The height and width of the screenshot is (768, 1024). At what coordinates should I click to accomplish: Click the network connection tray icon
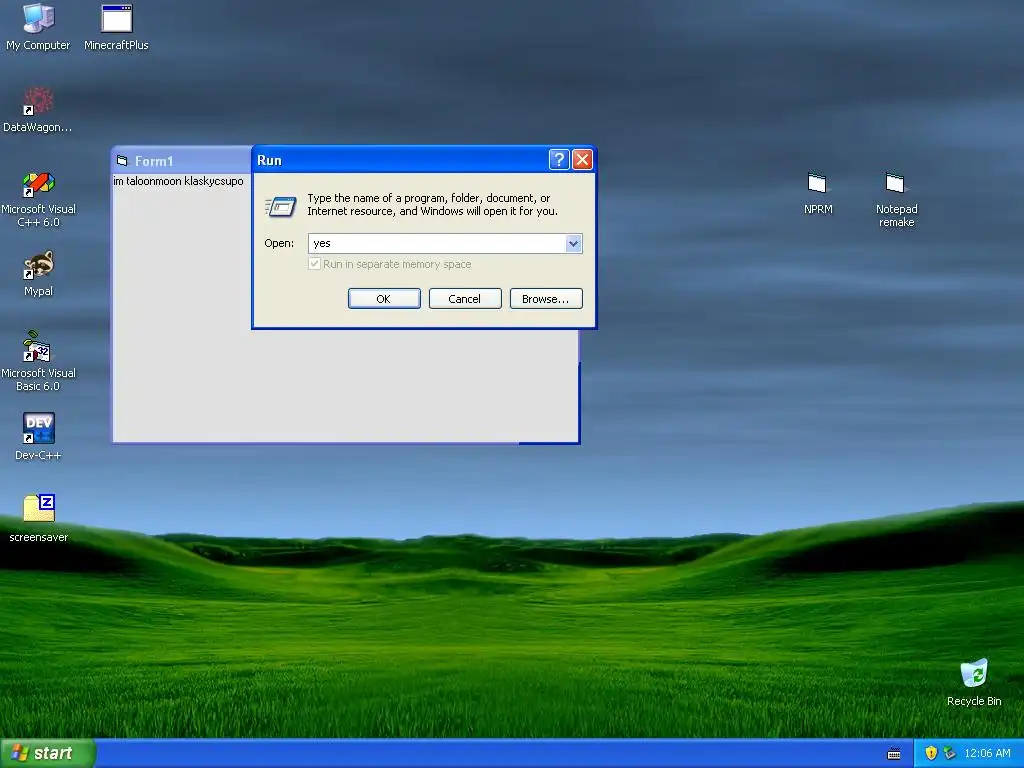click(x=950, y=753)
